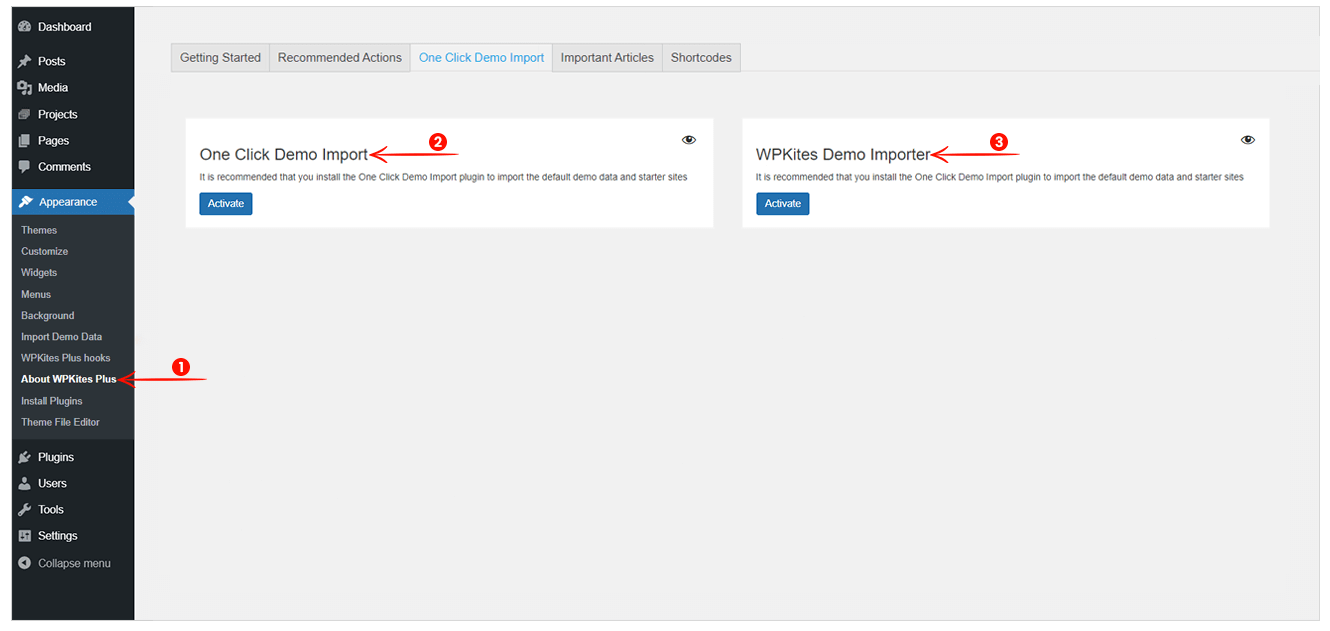
Task: Click description text under One Click Demo Import heading
Action: [443, 177]
